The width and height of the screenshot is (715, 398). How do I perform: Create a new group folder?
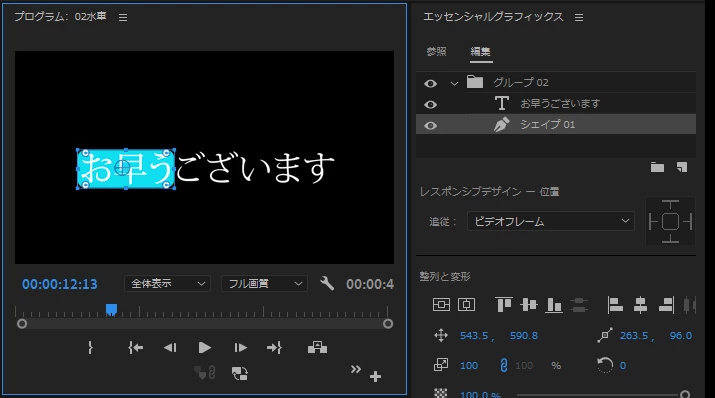pyautogui.click(x=657, y=167)
